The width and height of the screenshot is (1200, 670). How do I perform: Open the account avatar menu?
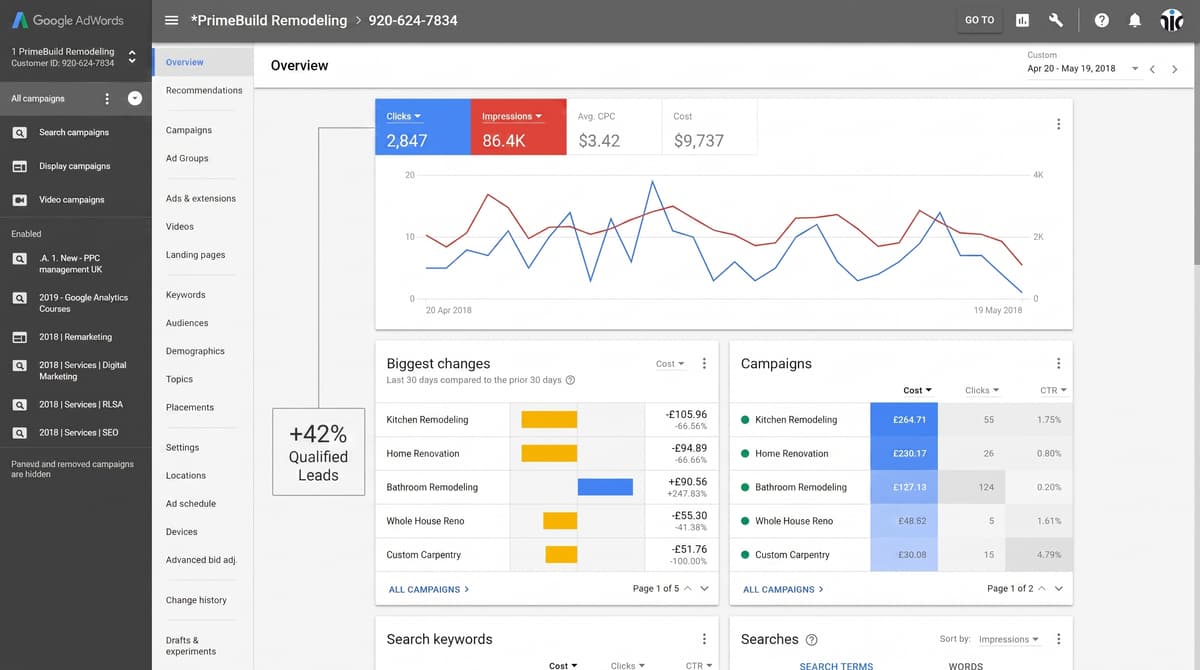(1171, 20)
